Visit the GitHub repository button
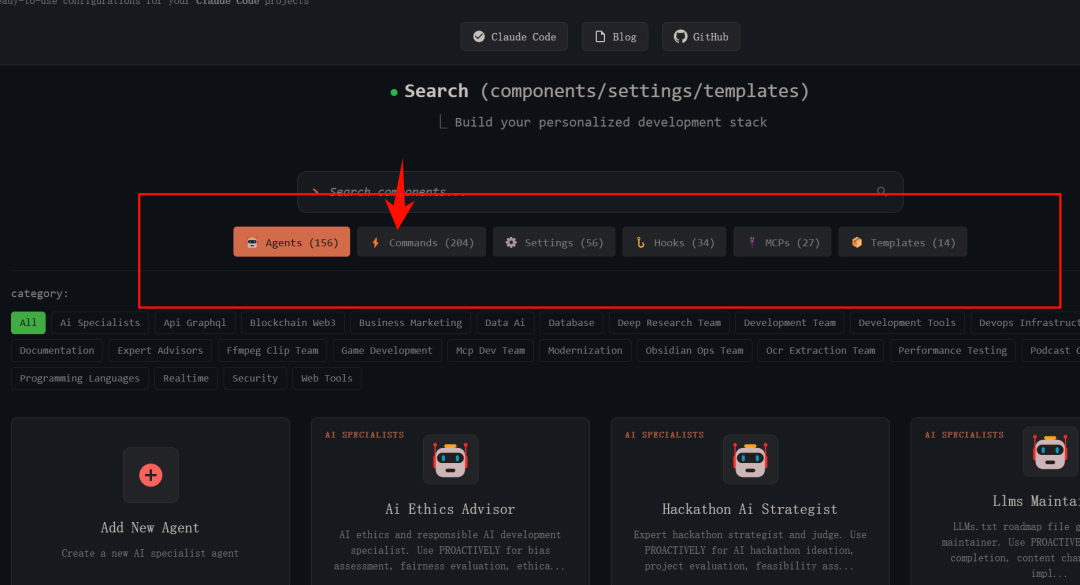The image size is (1080, 585). pyautogui.click(x=701, y=37)
